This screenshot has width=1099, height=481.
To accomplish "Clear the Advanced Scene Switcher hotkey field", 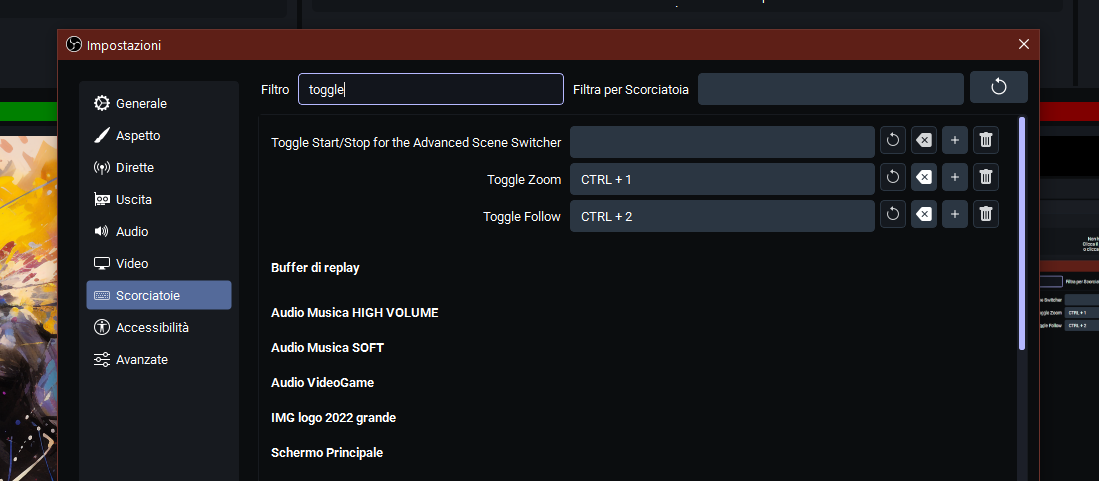I will point(924,142).
